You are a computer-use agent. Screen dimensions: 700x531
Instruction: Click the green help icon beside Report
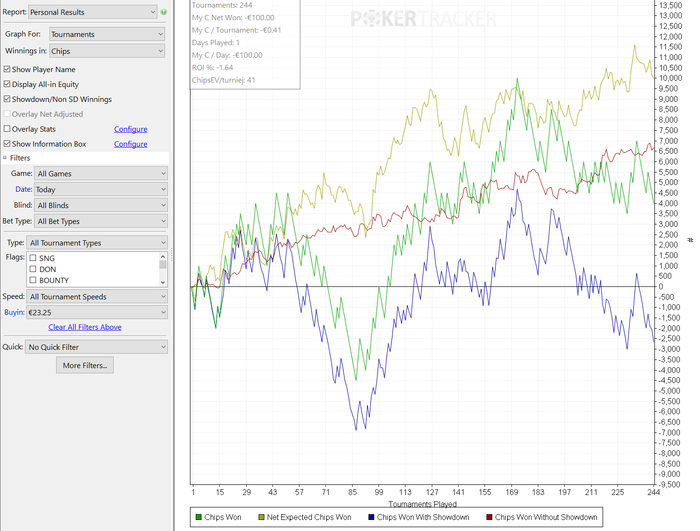(x=164, y=12)
